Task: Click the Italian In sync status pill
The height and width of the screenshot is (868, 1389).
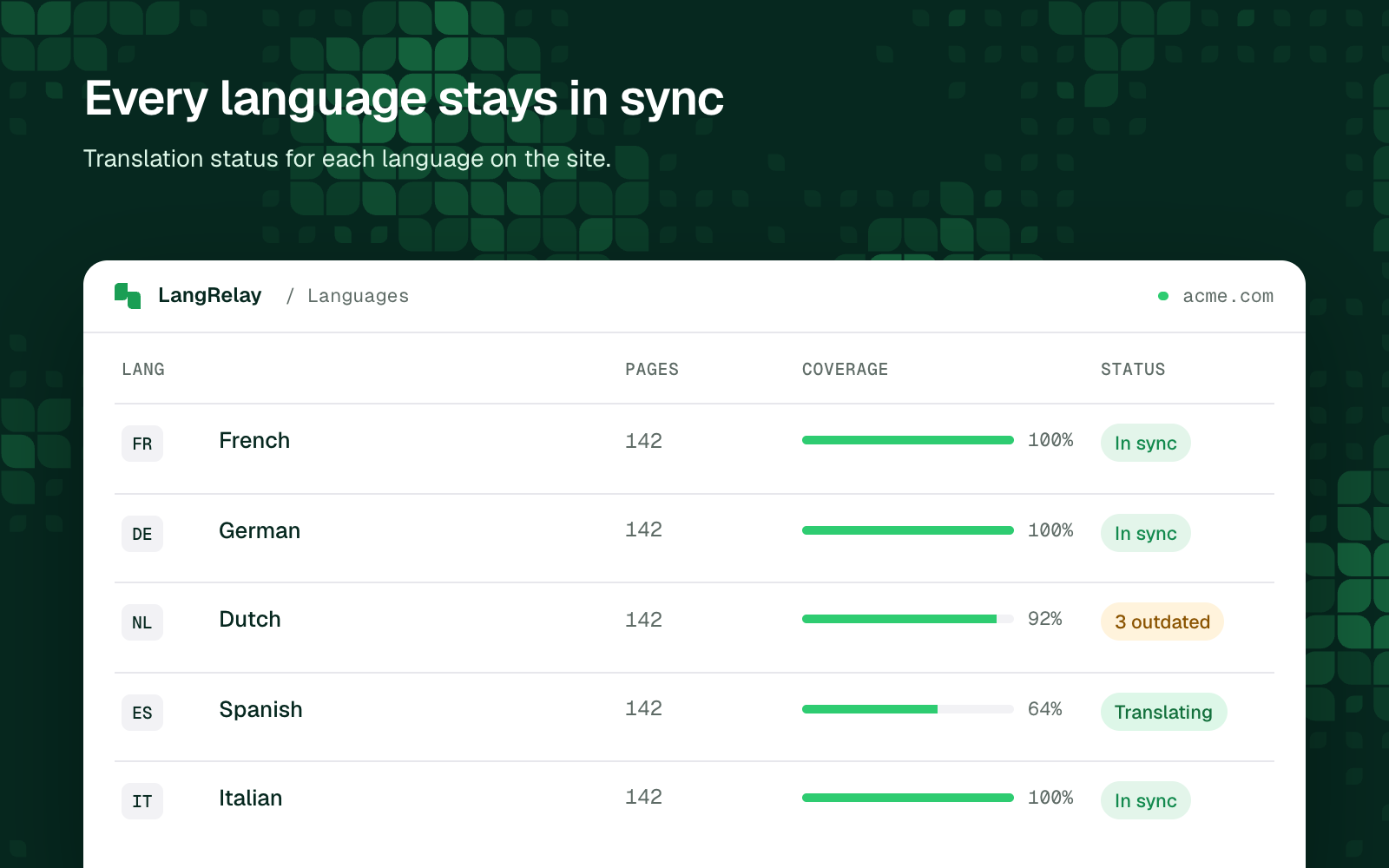Action: [1146, 800]
